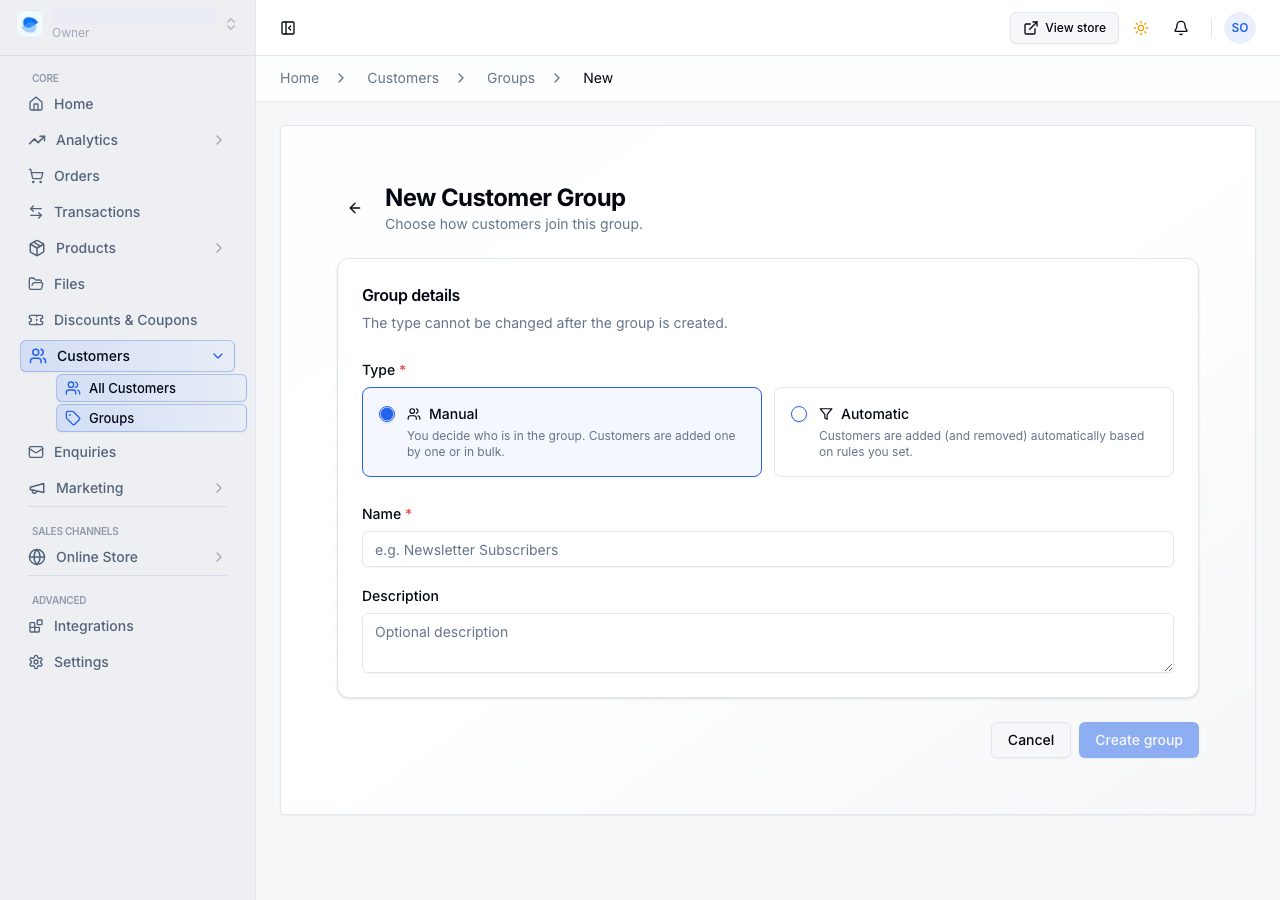Click the Integrations blocks icon

36,626
